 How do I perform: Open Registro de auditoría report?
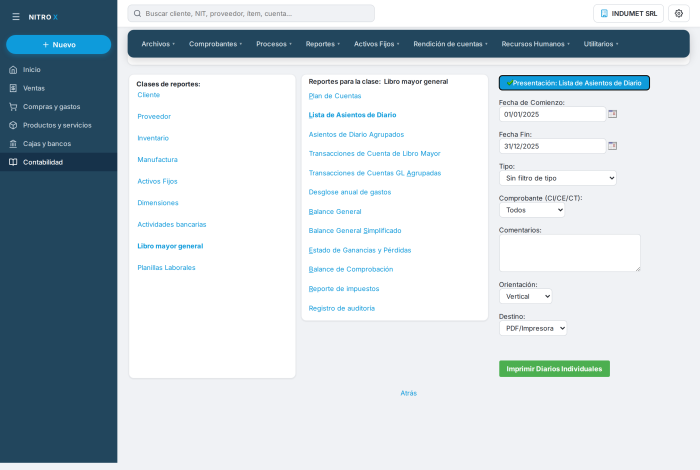342,308
